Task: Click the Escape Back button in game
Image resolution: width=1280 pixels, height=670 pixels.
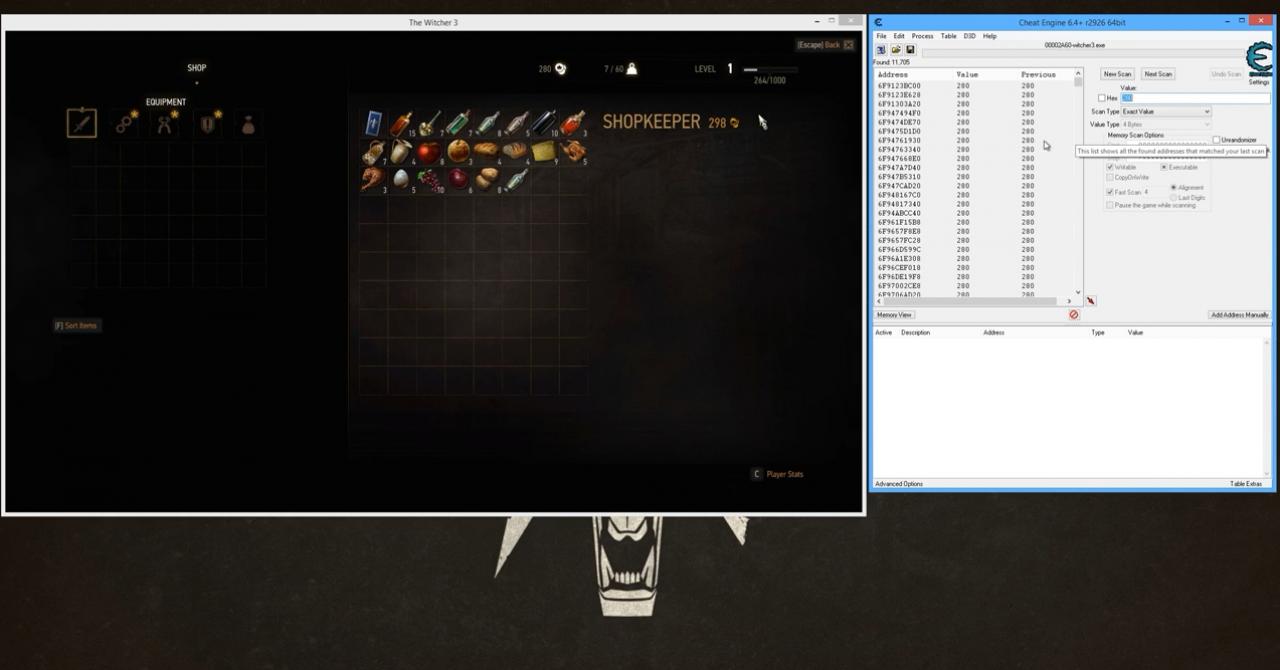Action: pos(825,45)
